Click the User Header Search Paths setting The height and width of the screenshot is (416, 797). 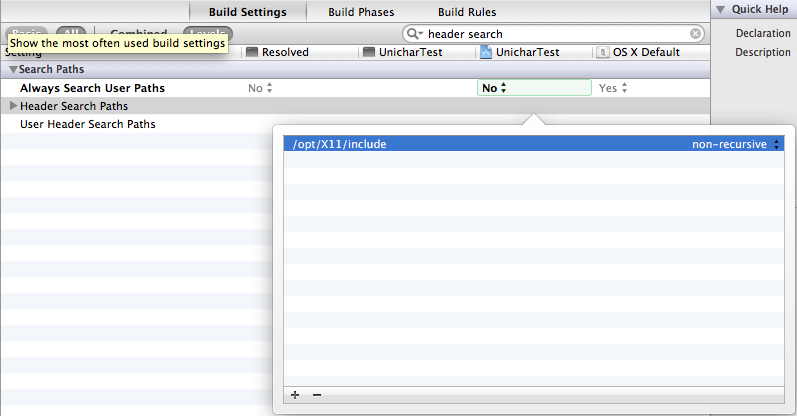[x=88, y=124]
